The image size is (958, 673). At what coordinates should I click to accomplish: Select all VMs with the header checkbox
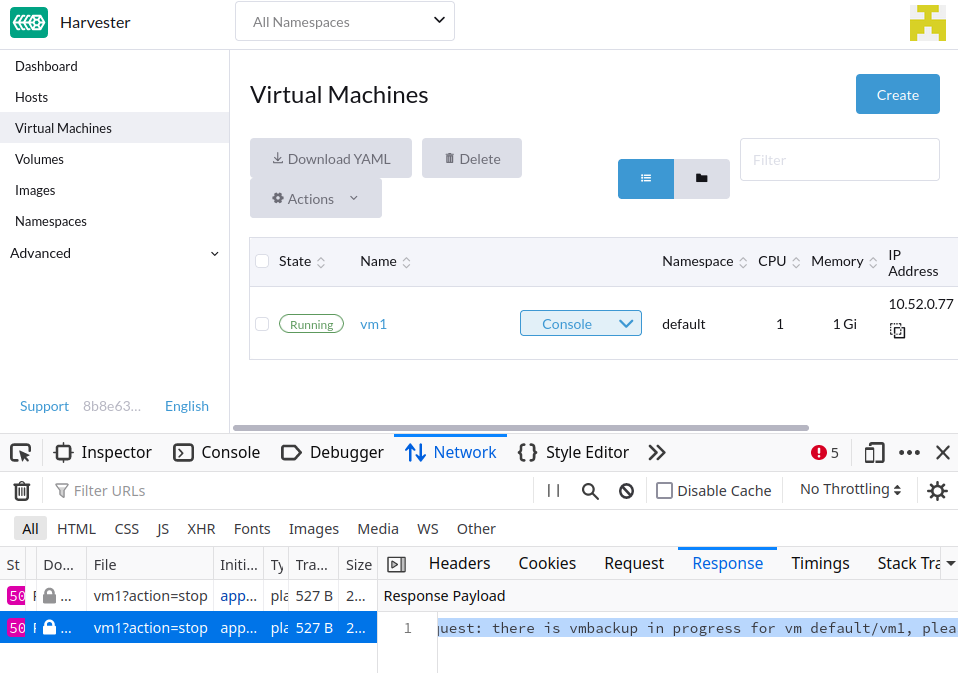tap(260, 260)
